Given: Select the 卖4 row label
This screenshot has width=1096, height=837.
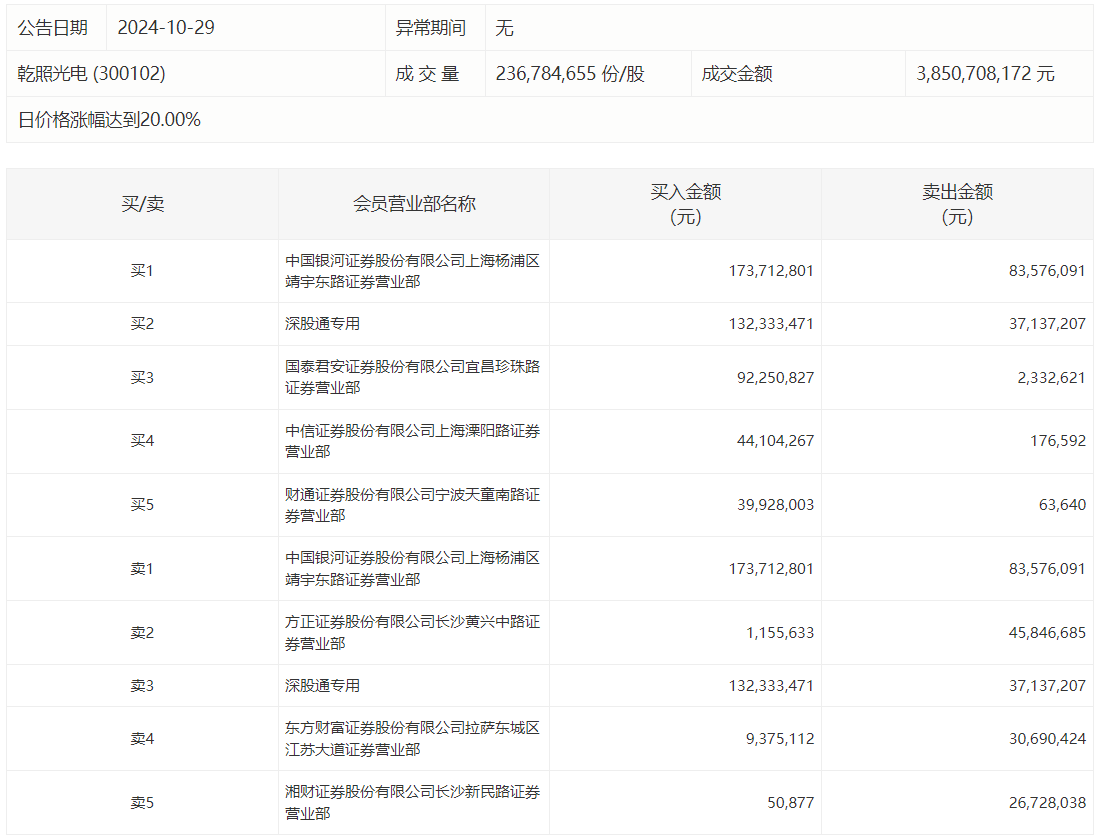Looking at the screenshot, I should point(142,739).
